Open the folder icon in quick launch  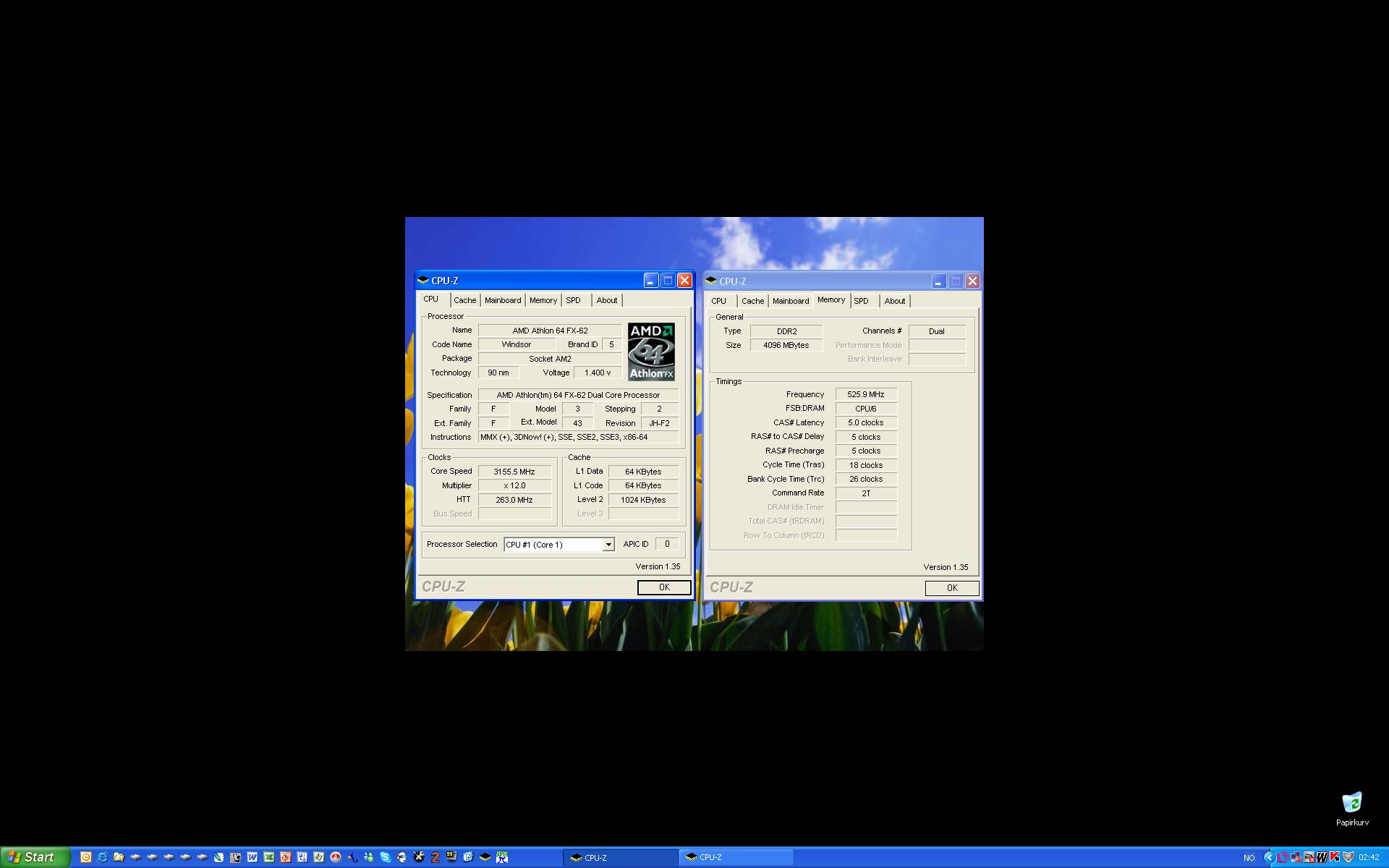tap(119, 857)
